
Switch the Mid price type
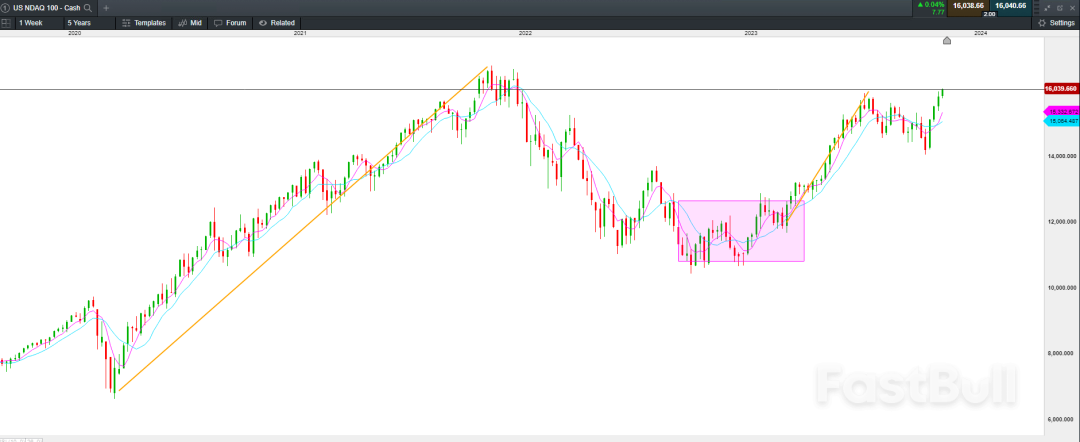(x=190, y=22)
